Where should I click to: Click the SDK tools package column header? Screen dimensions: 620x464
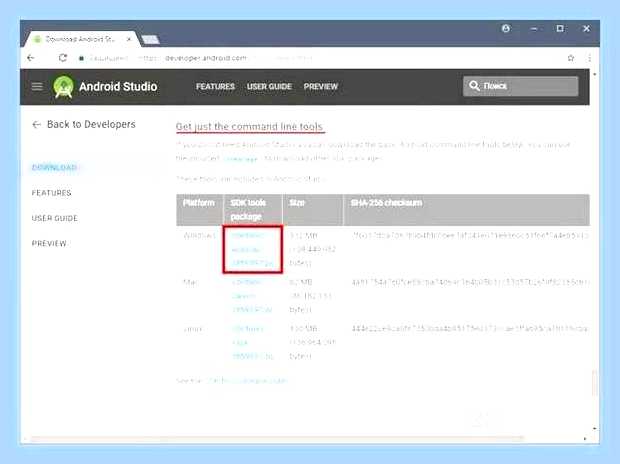(248, 210)
